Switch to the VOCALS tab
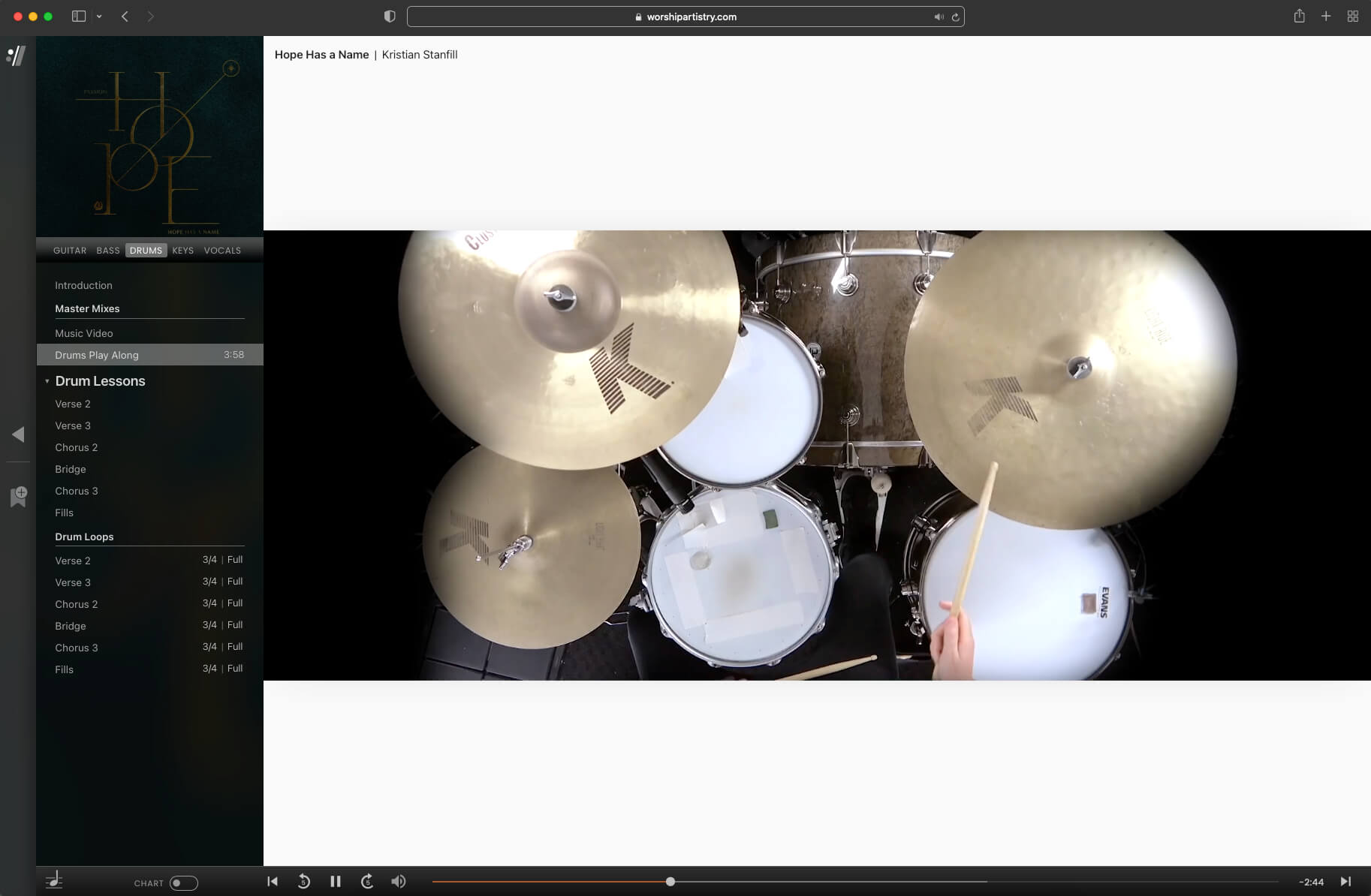Viewport: 1371px width, 896px height. (x=222, y=251)
